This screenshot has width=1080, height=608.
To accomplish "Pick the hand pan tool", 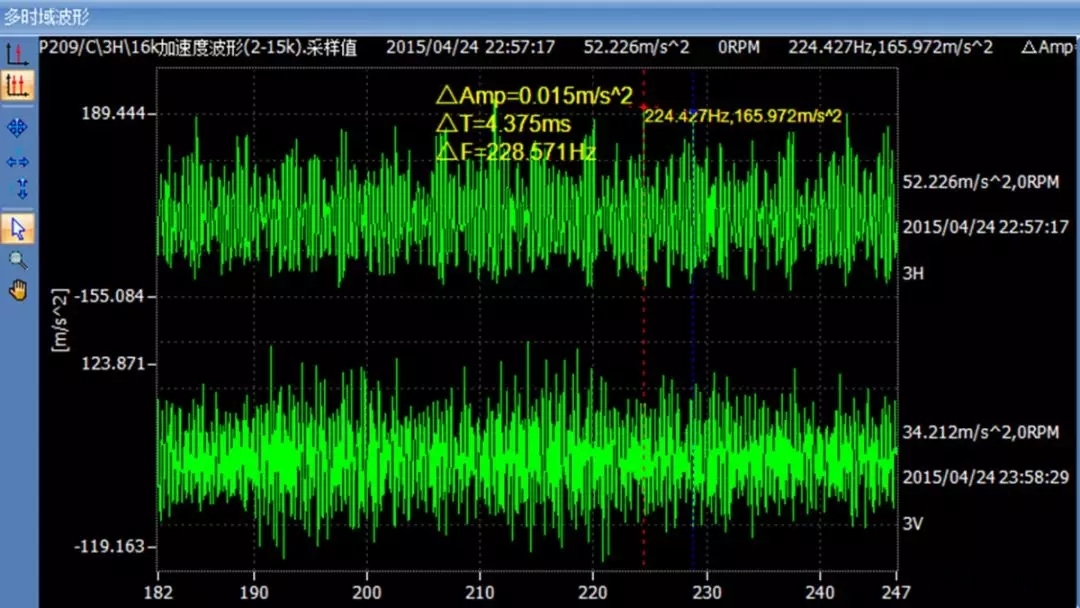I will [x=17, y=291].
